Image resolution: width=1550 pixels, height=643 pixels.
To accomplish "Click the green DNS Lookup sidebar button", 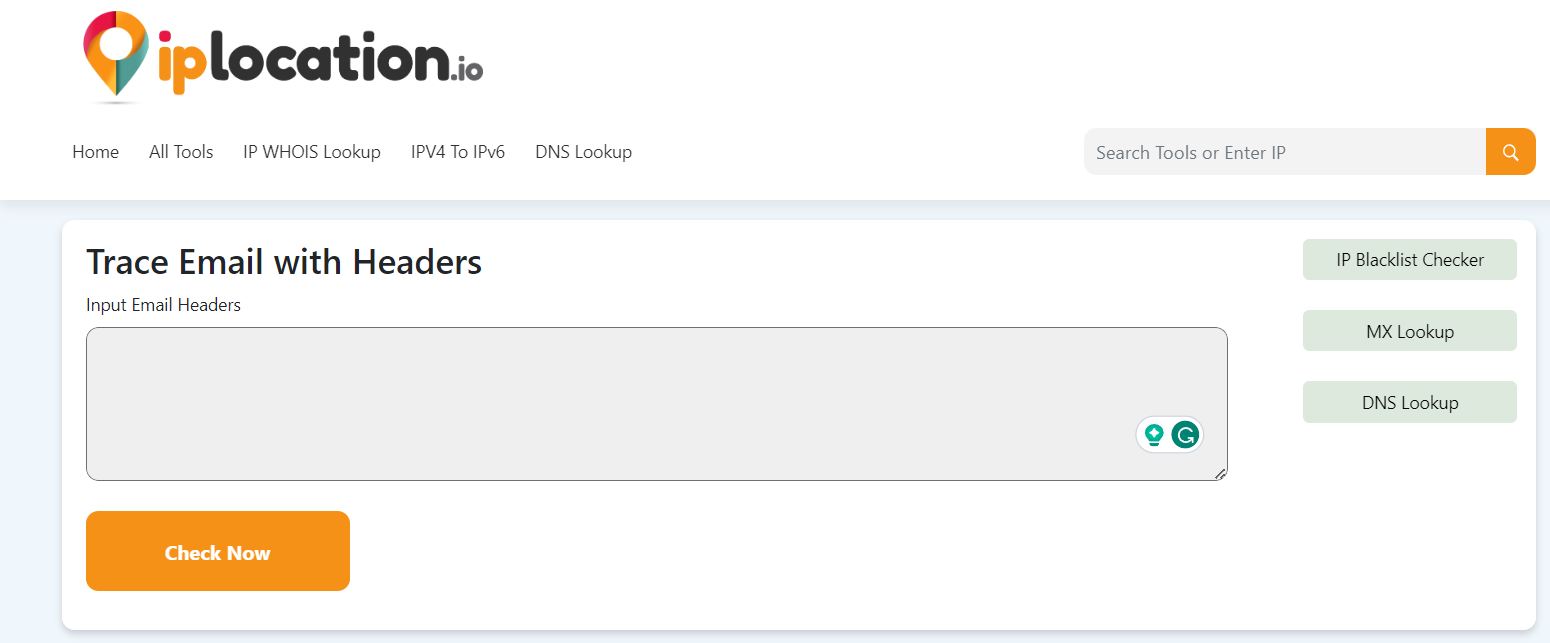I will (x=1409, y=402).
